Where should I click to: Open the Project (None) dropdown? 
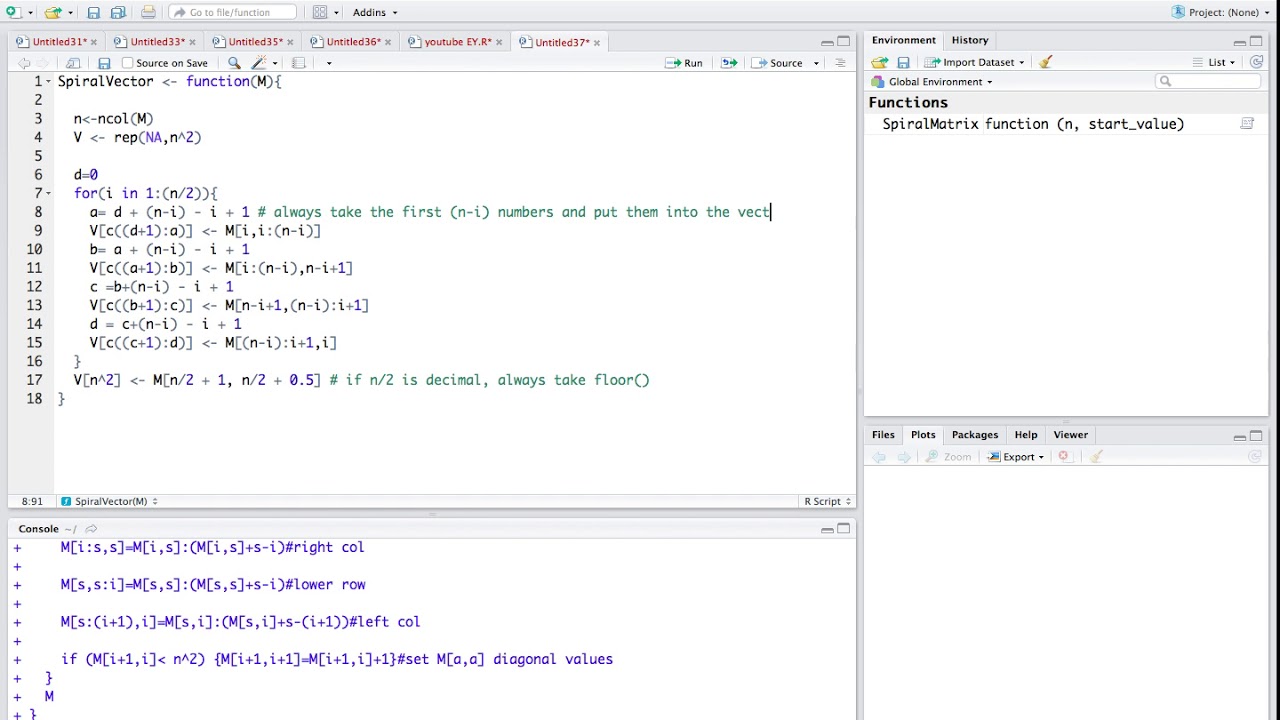click(x=1222, y=12)
